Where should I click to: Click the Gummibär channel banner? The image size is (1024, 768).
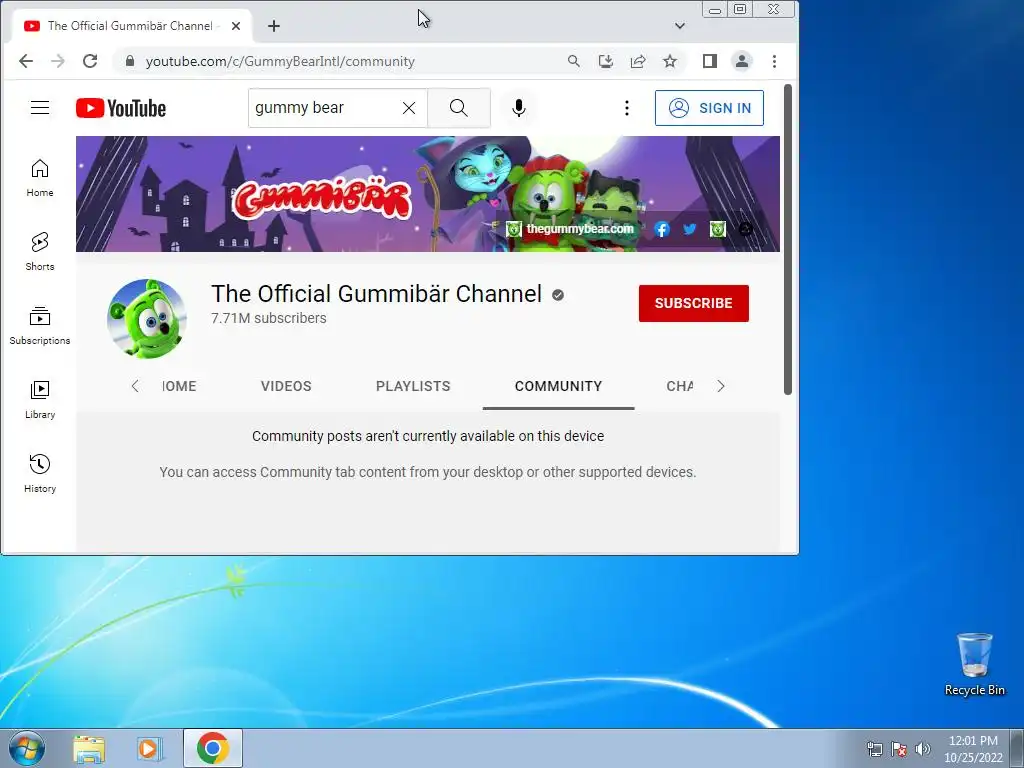coord(428,194)
